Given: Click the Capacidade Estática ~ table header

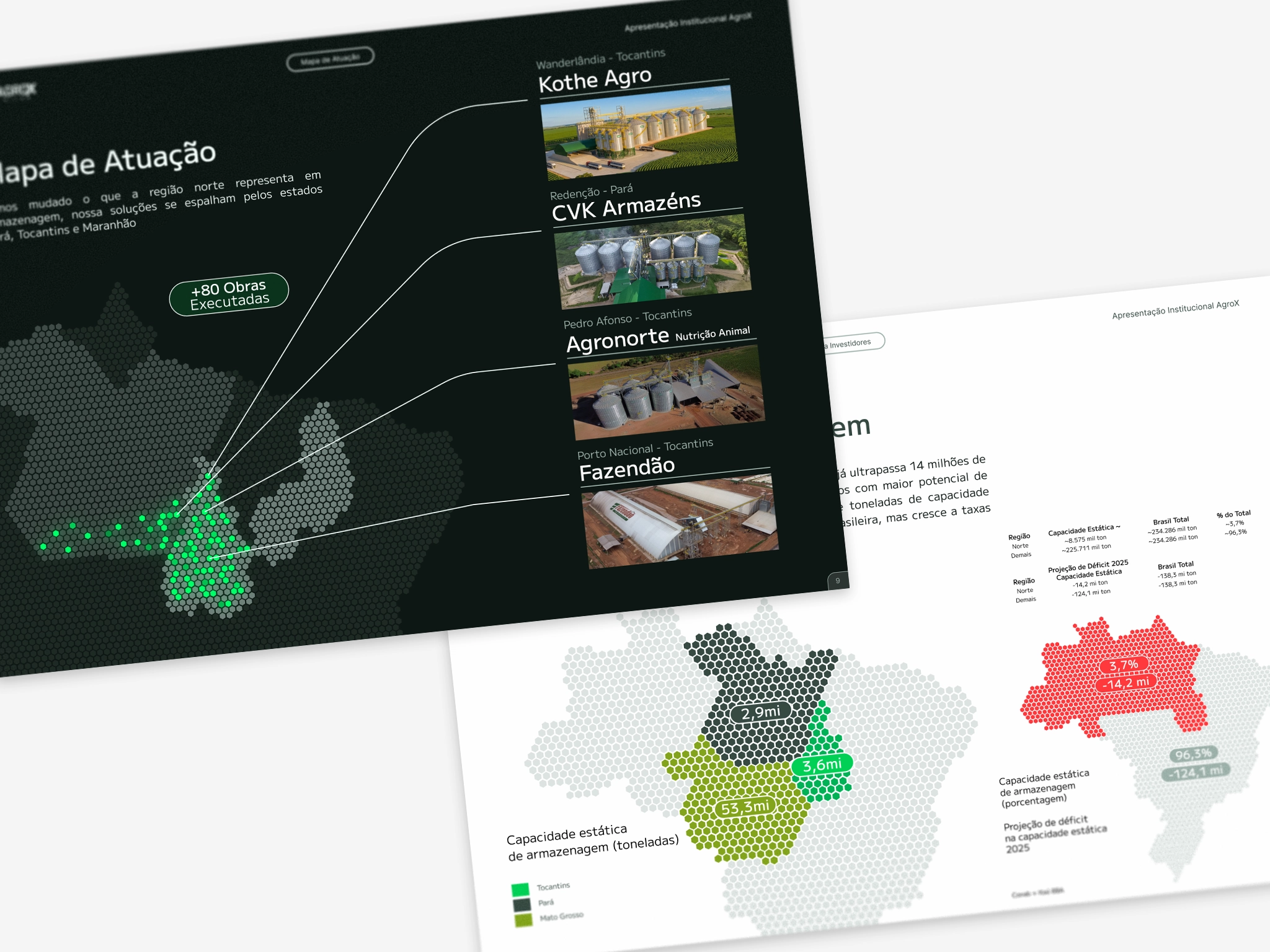Looking at the screenshot, I should (1084, 529).
